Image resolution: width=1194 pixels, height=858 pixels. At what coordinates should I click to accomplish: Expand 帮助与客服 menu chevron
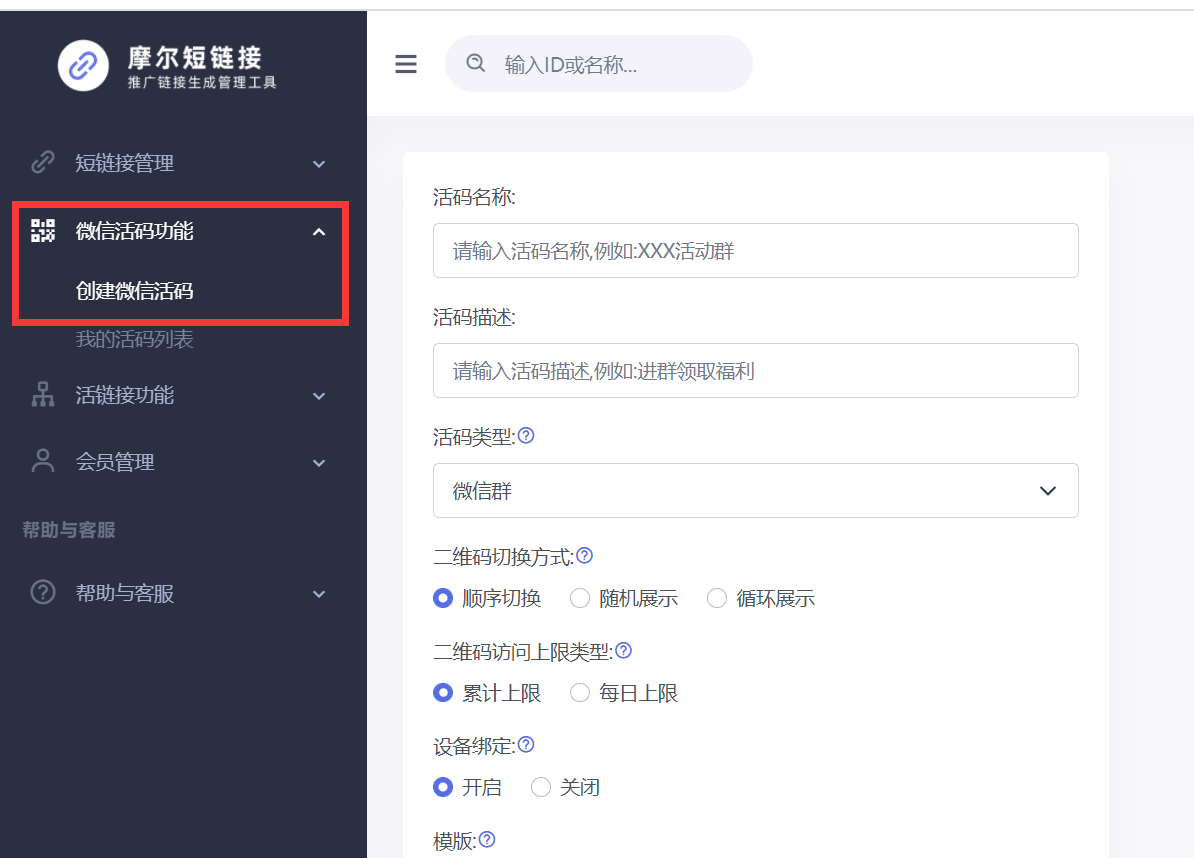coord(319,594)
